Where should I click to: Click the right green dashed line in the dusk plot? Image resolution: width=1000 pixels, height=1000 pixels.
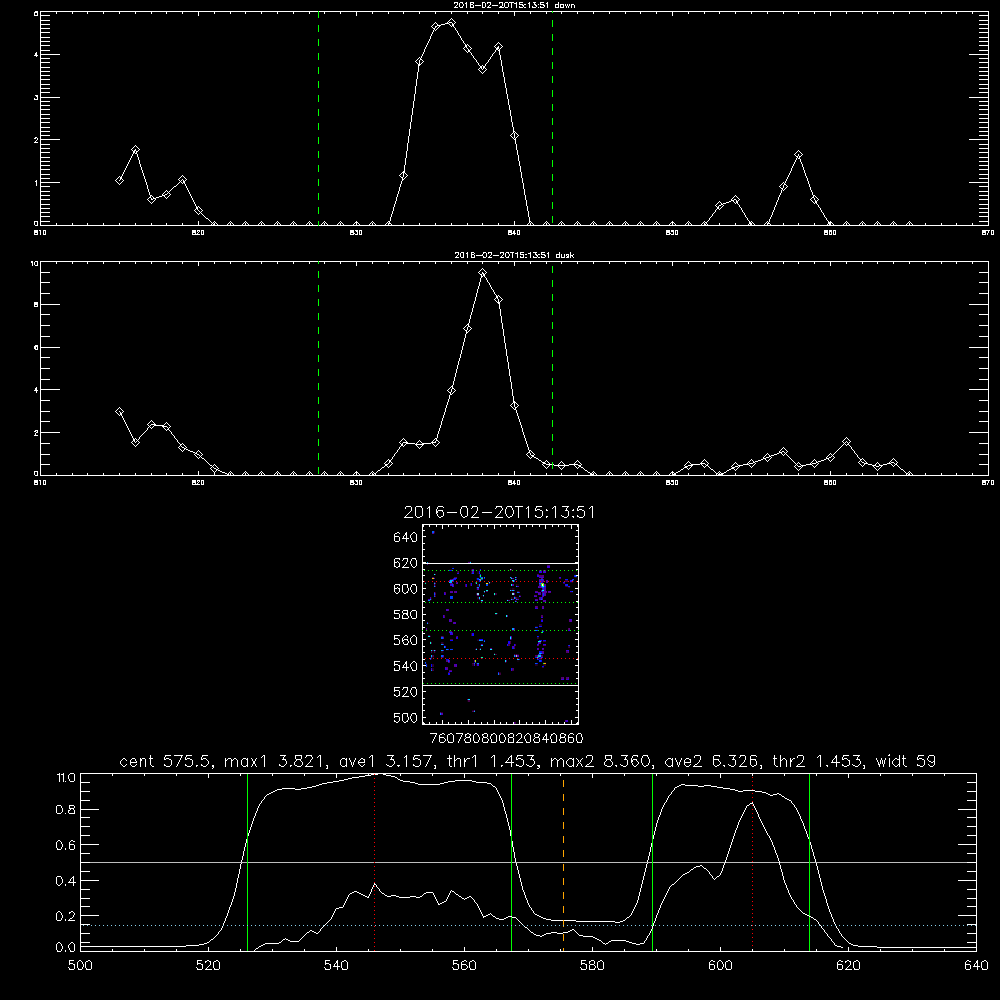click(552, 368)
